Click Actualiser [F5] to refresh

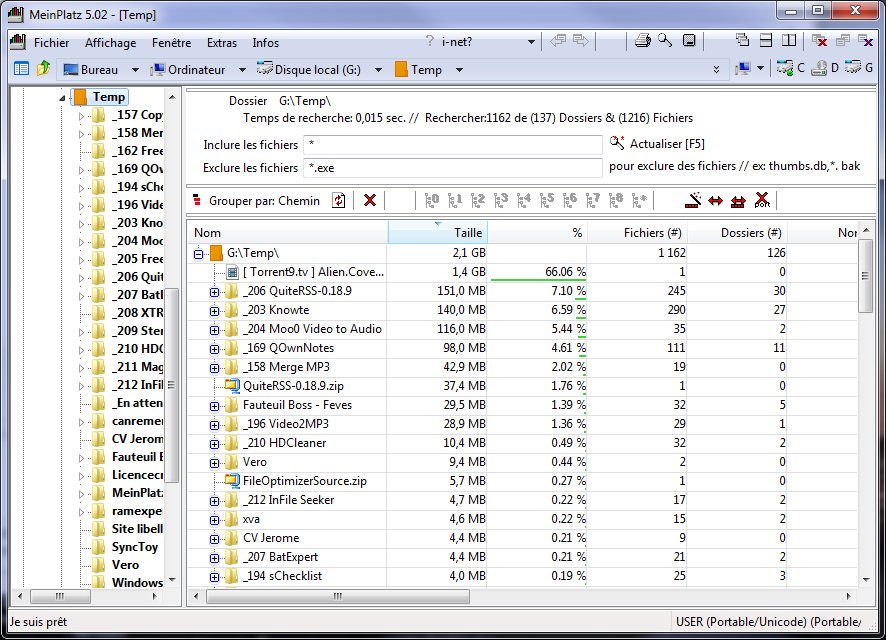[x=658, y=143]
